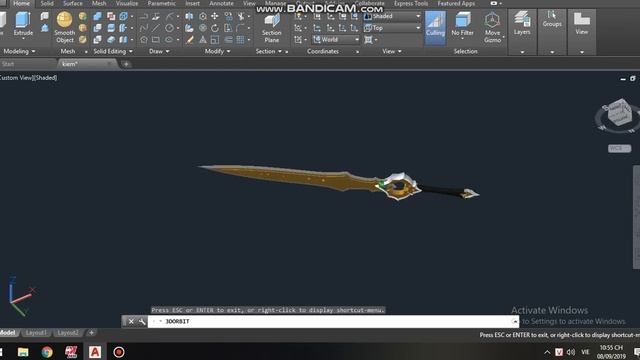Select the Scale tool in Modify

[215, 40]
